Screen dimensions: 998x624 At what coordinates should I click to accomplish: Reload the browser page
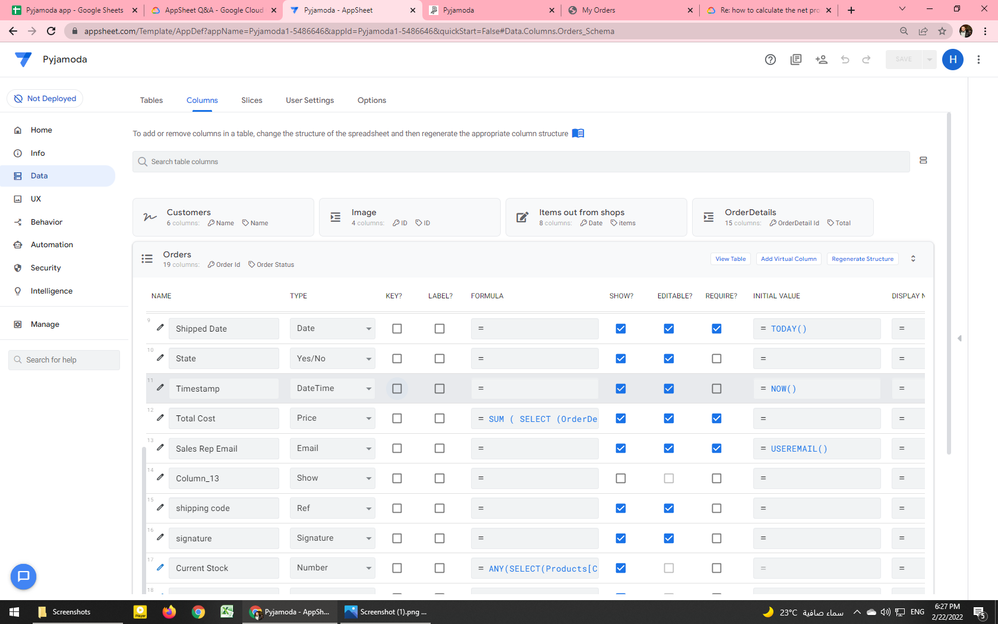[x=51, y=31]
